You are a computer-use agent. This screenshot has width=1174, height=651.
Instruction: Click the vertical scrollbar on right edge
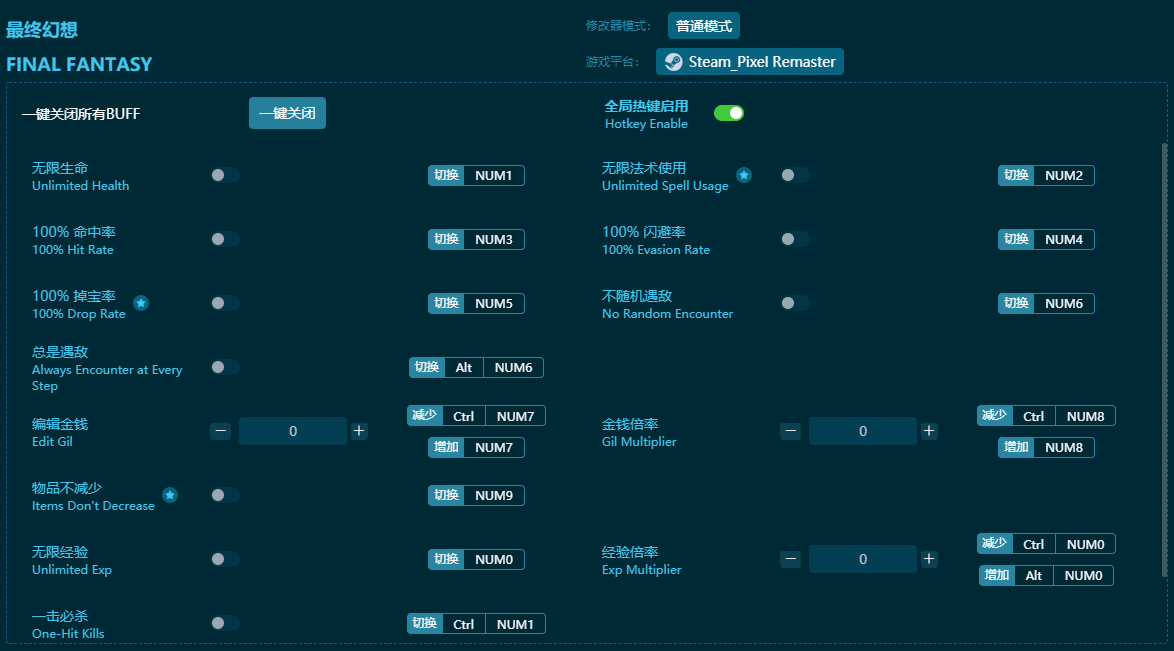(1163, 360)
